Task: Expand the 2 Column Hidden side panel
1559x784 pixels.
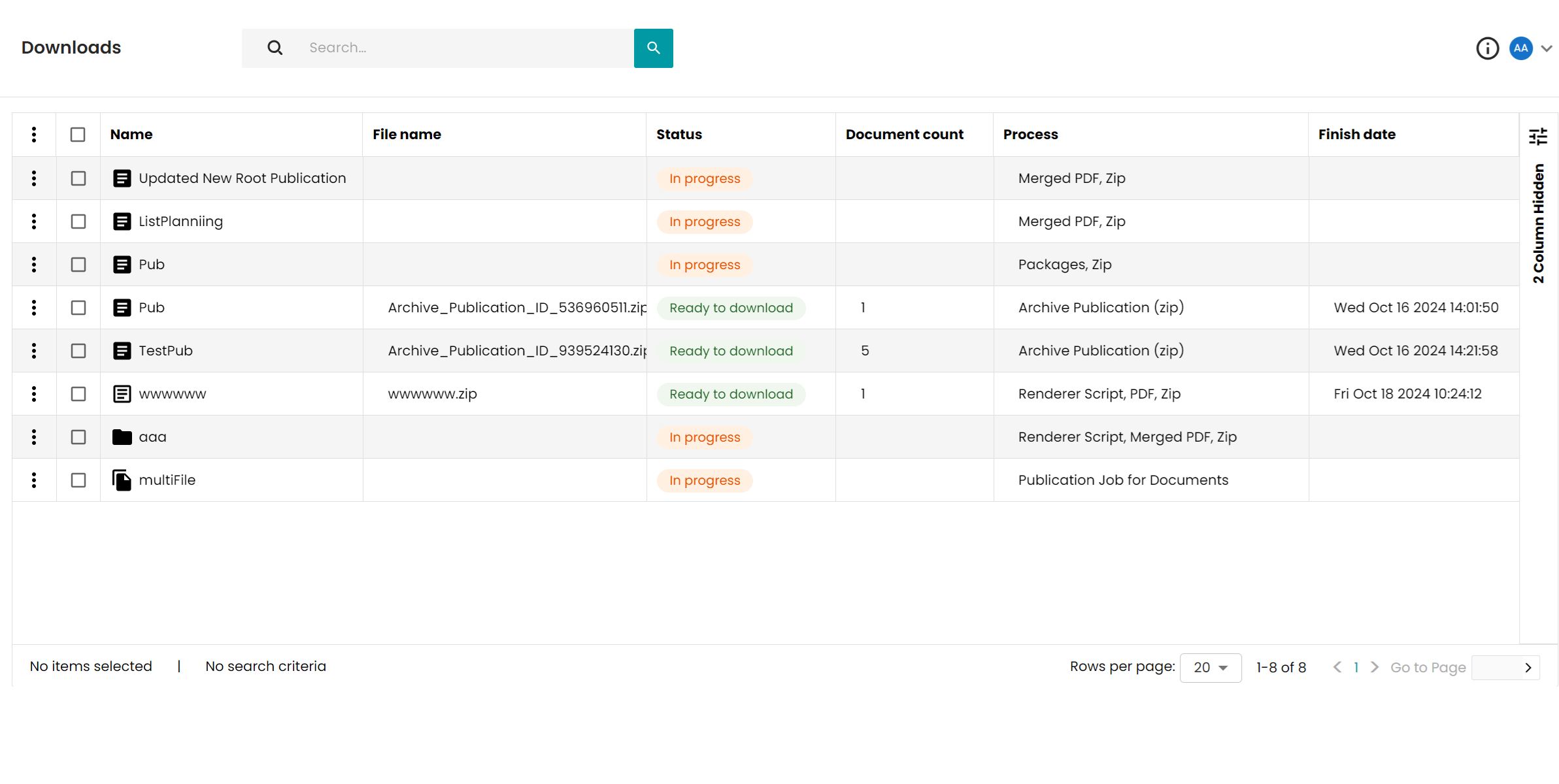Action: click(x=1539, y=223)
